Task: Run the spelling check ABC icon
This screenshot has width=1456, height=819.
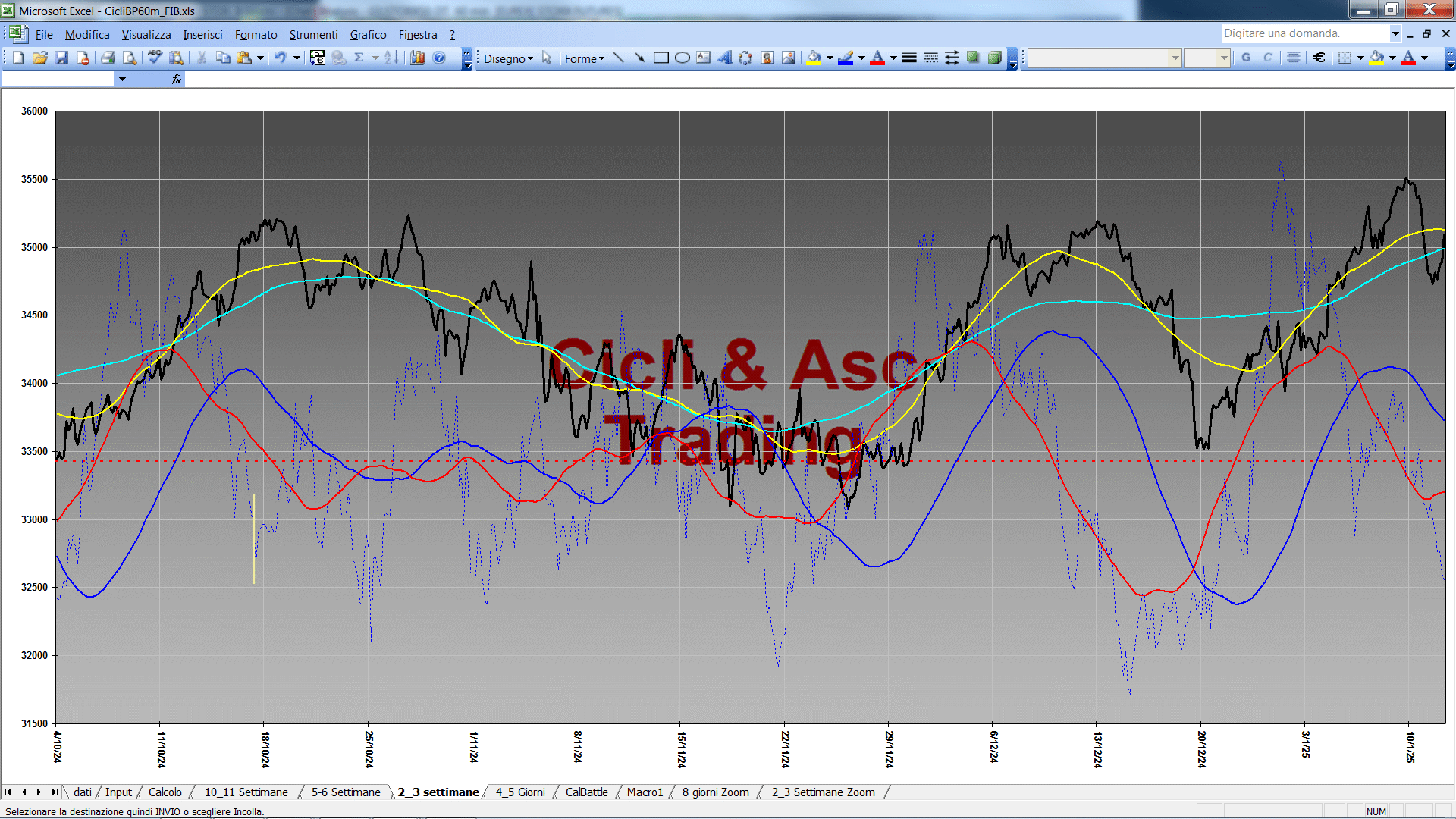Action: tap(155, 58)
